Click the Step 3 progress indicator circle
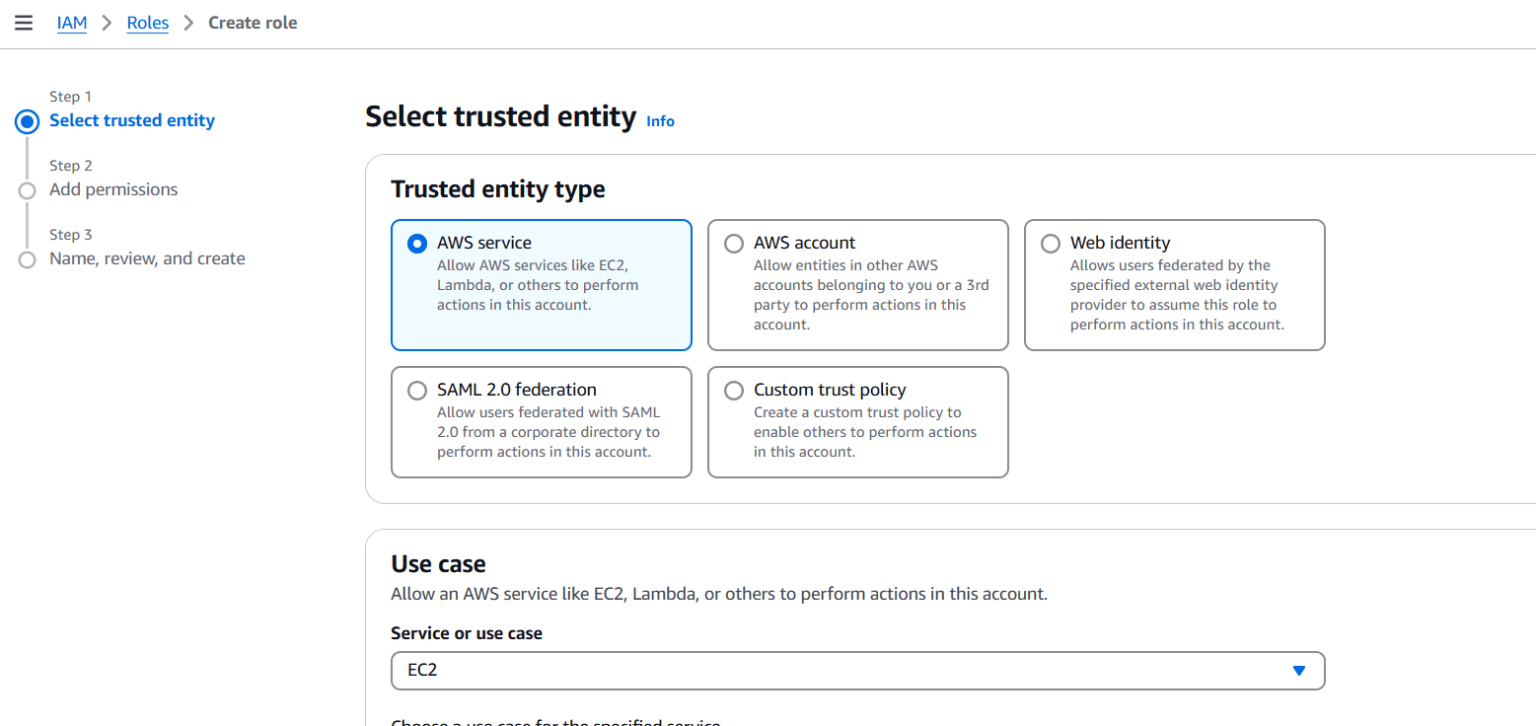This screenshot has width=1536, height=726. [x=27, y=260]
